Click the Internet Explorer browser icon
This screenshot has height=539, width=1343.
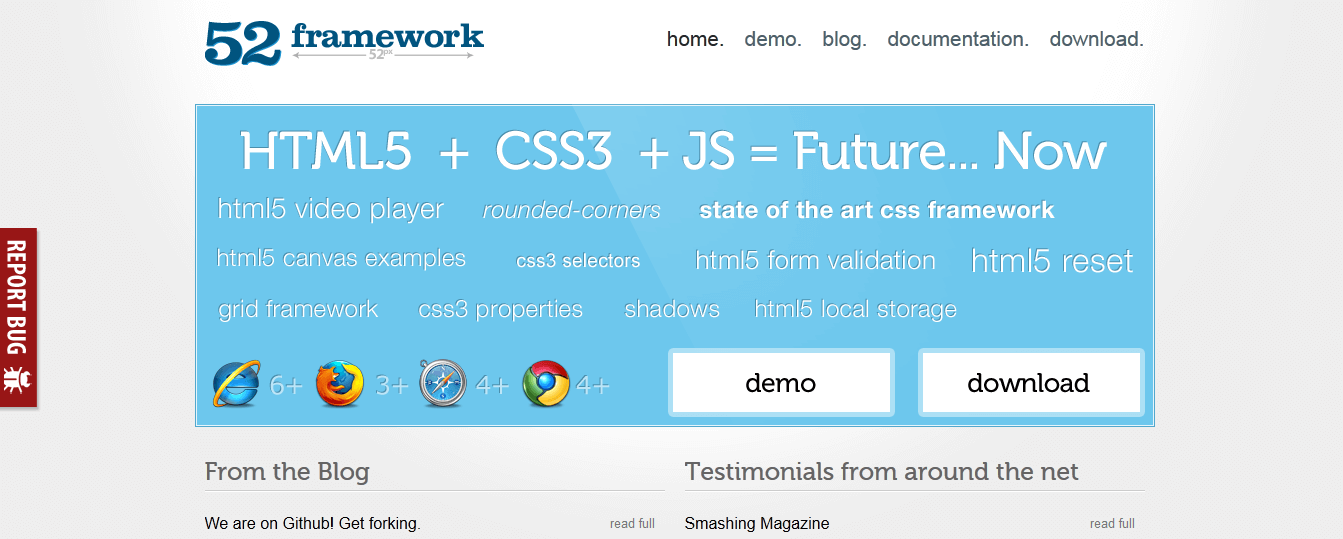[x=237, y=384]
